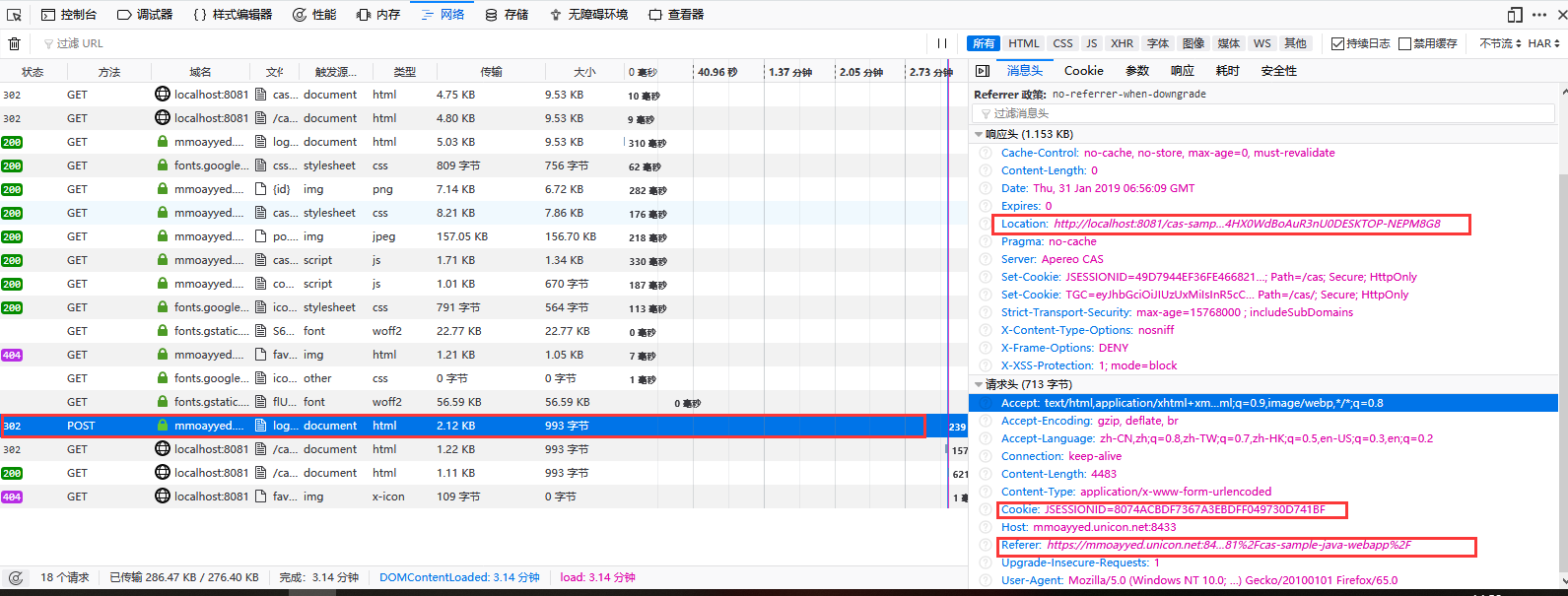Select the Accept request header row

click(x=1263, y=403)
